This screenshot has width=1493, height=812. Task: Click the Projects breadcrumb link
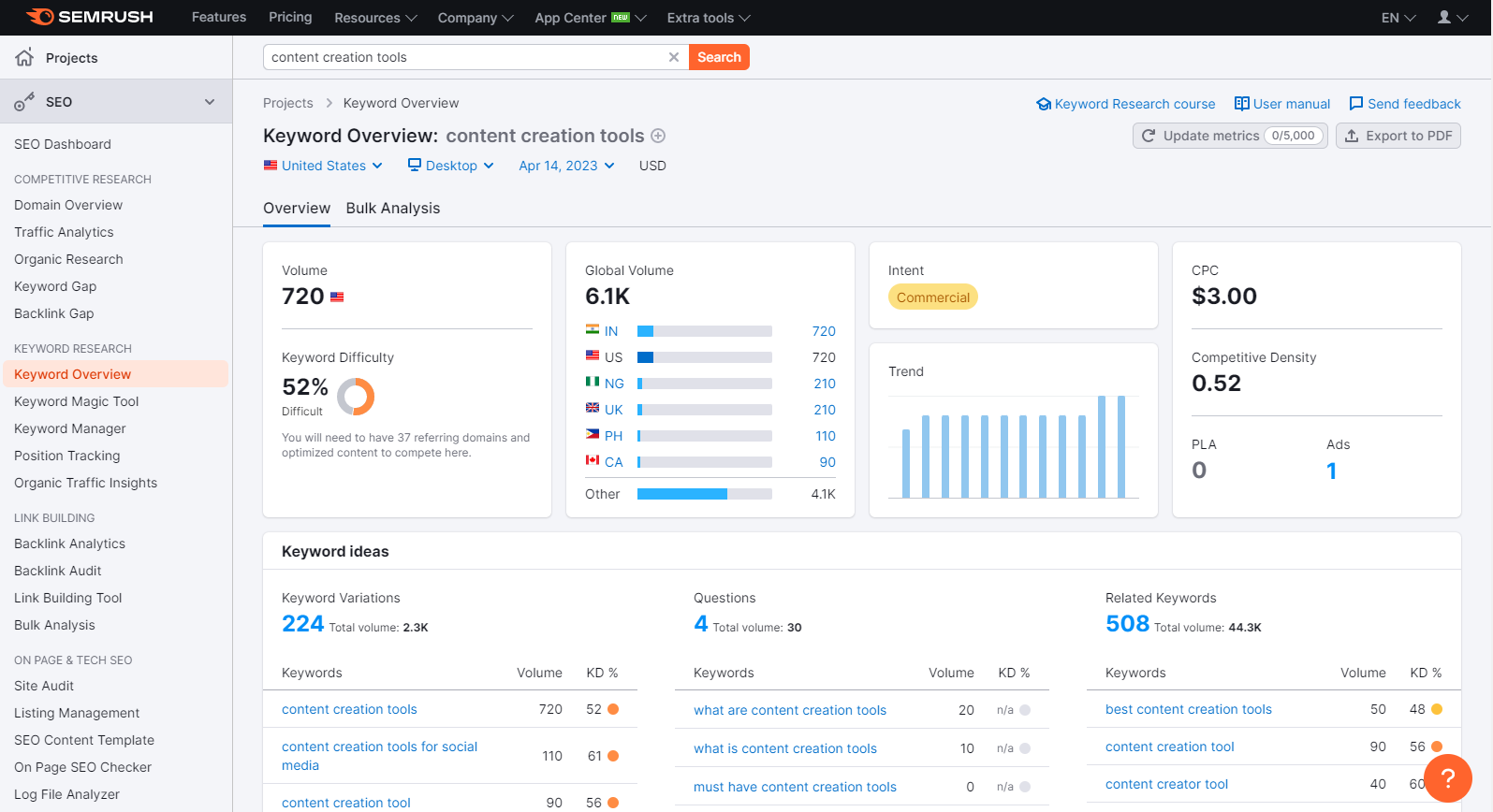point(288,103)
